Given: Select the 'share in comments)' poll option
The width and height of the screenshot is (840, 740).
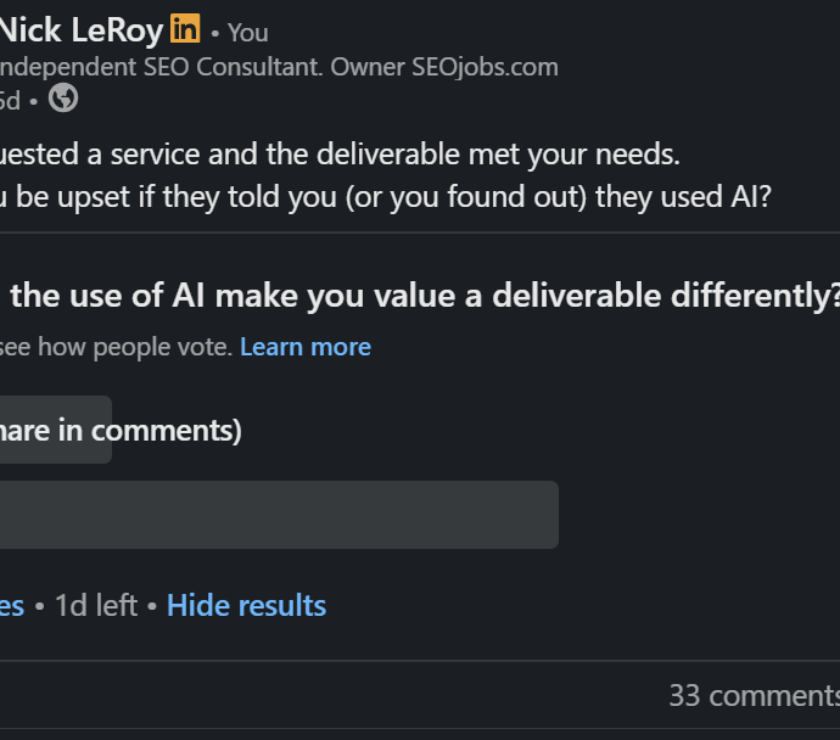Looking at the screenshot, I should click(x=56, y=430).
